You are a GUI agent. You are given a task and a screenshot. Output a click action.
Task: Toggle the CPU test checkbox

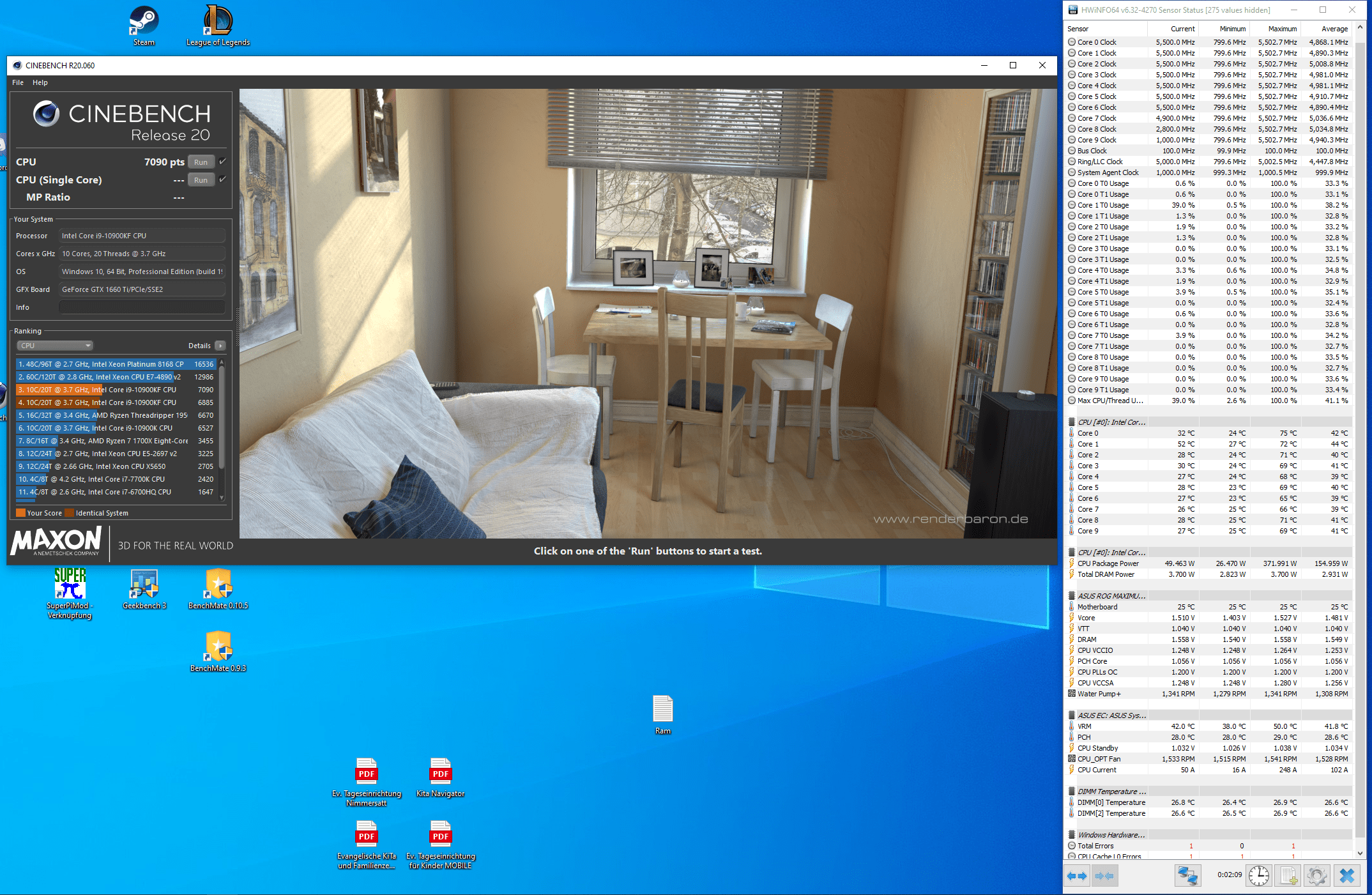(222, 162)
